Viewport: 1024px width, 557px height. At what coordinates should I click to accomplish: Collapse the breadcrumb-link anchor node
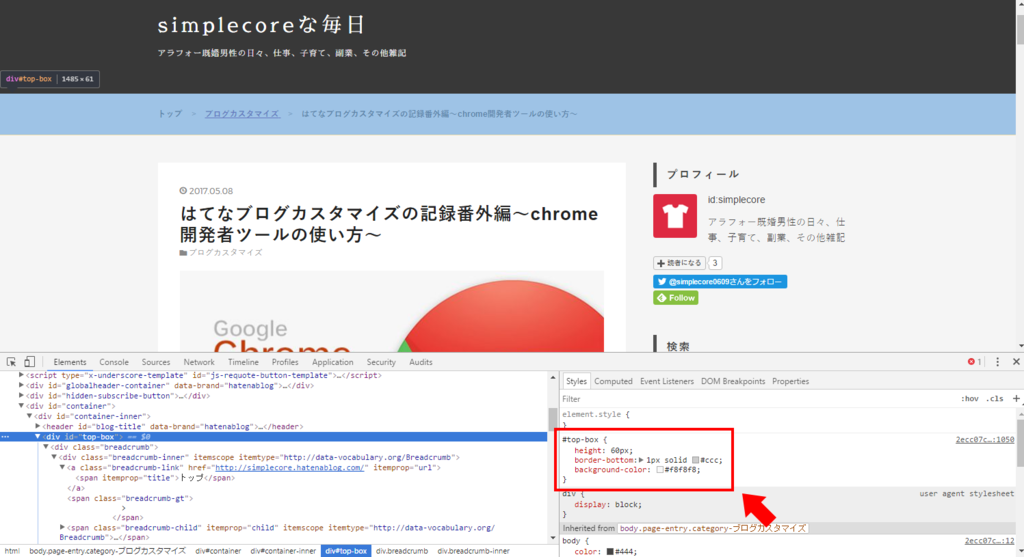[x=62, y=467]
